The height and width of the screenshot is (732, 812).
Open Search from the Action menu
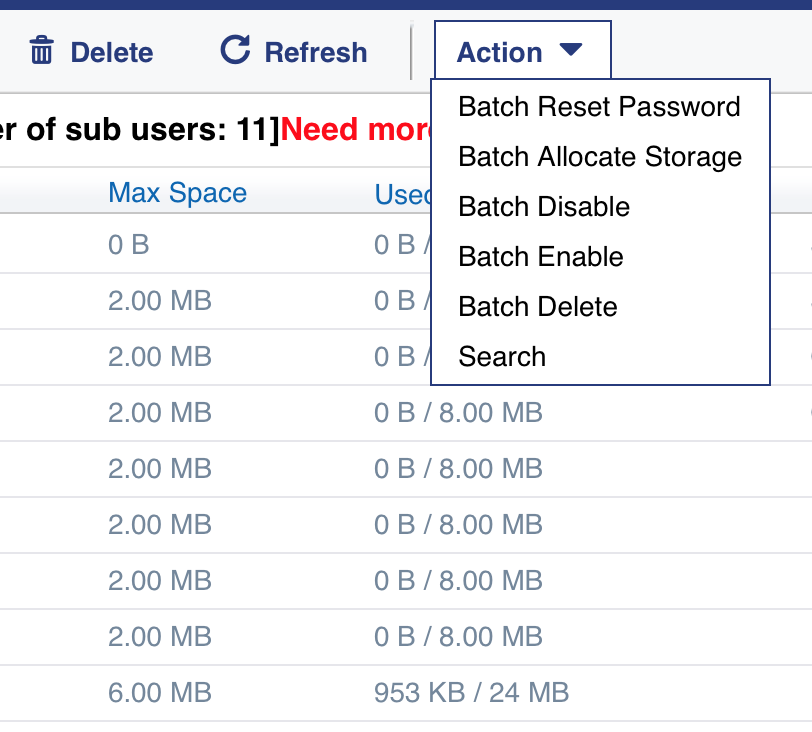click(502, 357)
